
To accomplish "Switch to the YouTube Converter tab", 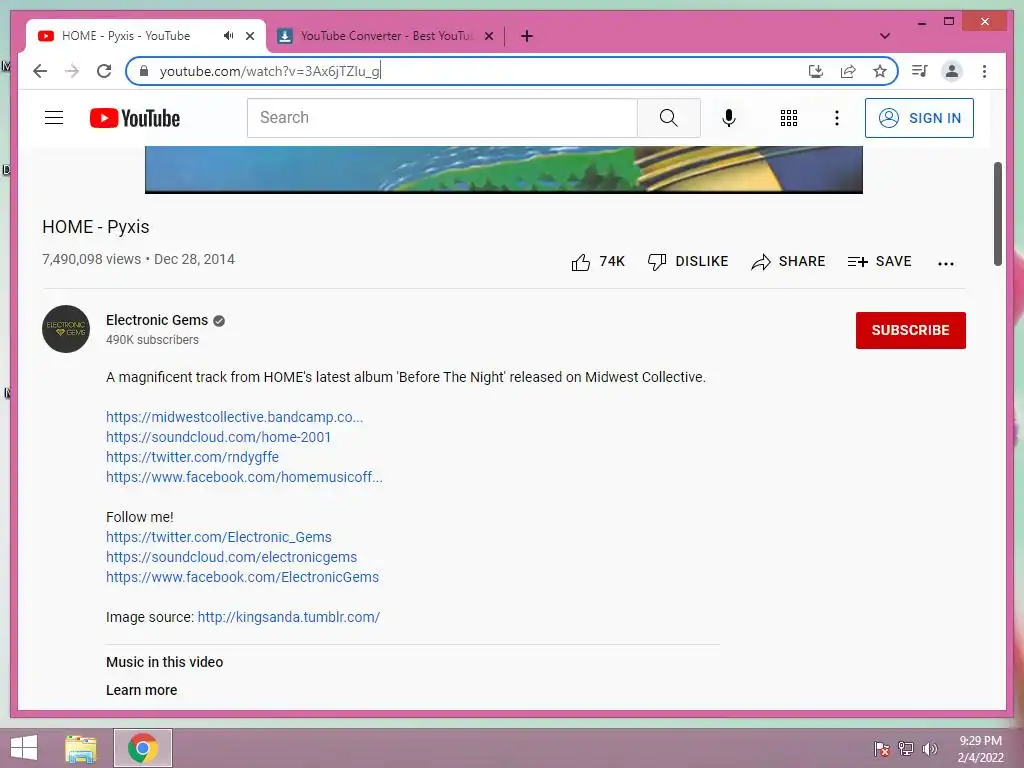I will coord(387,36).
